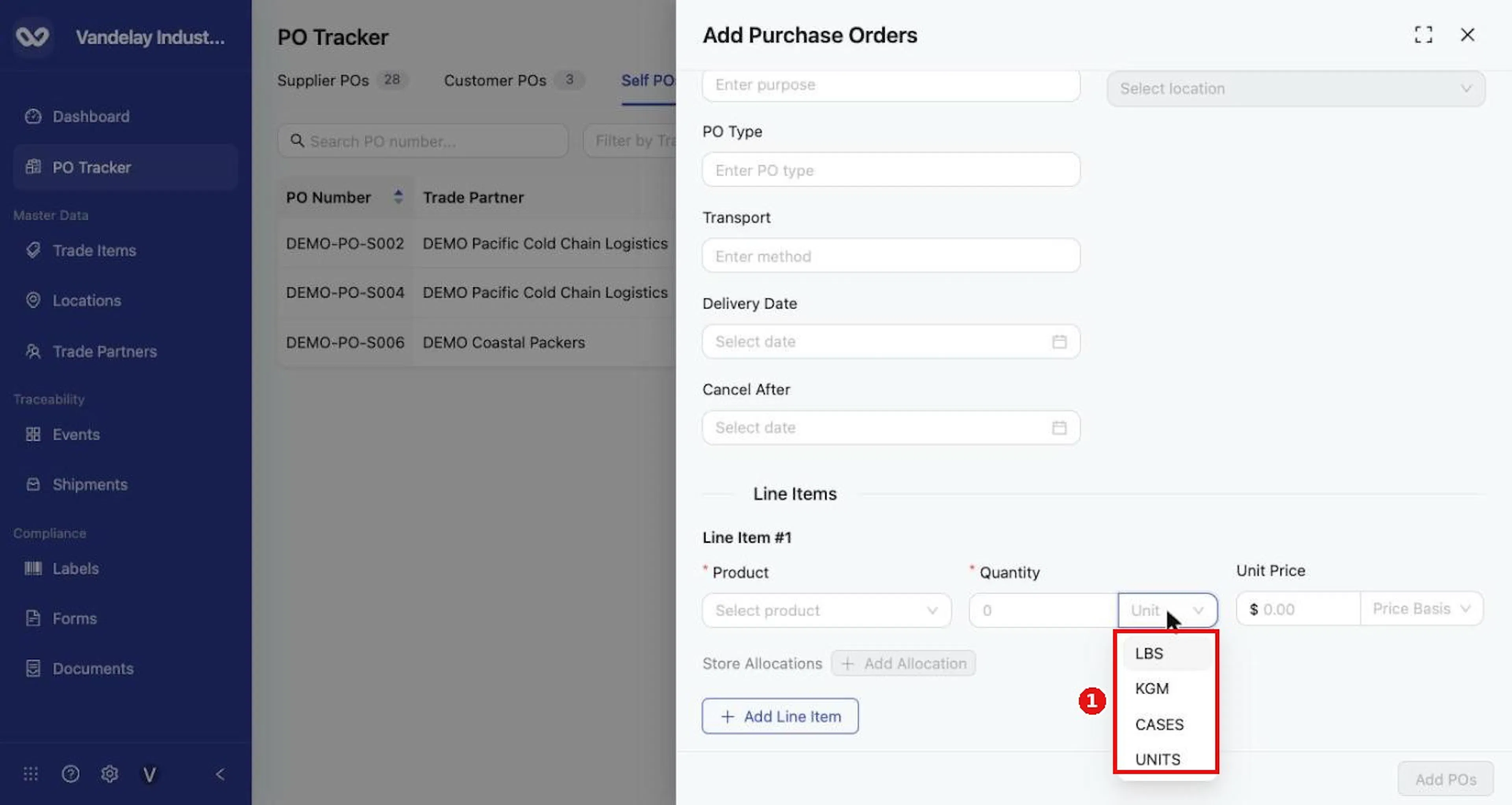Collapse the sidebar with the arrow
This screenshot has width=1512, height=805.
[x=220, y=774]
